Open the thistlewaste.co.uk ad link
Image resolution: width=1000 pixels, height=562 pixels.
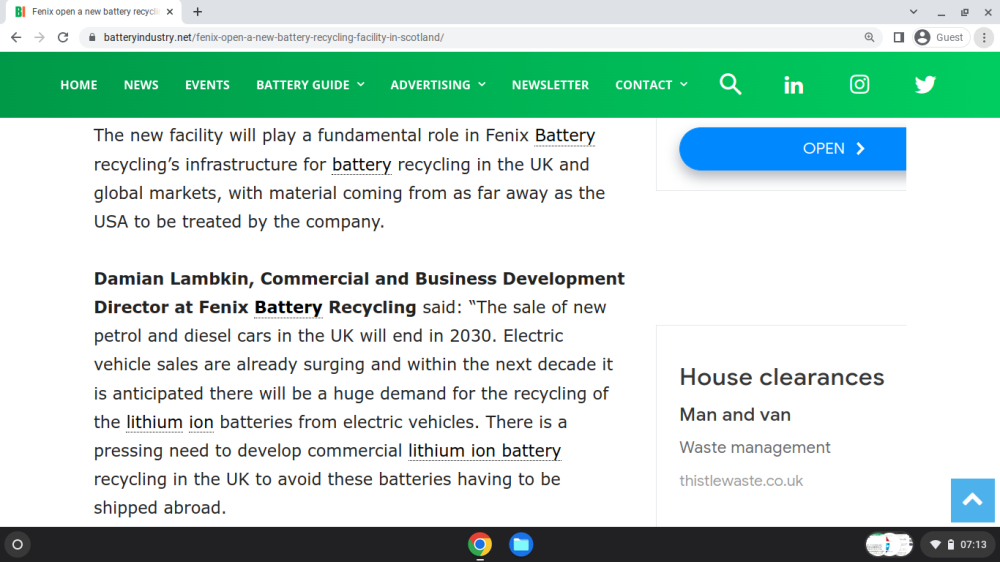[x=741, y=481]
